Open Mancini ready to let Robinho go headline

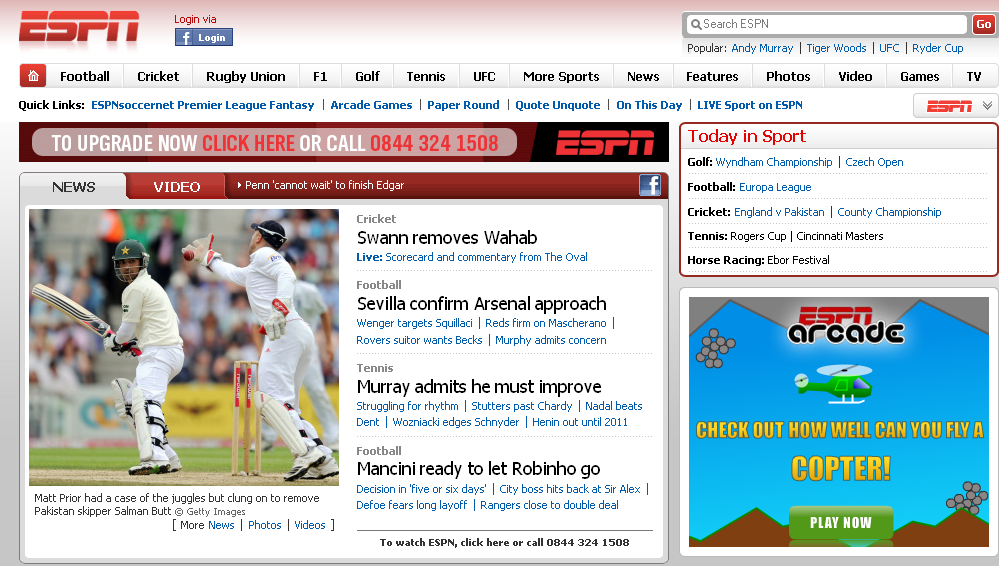478,469
